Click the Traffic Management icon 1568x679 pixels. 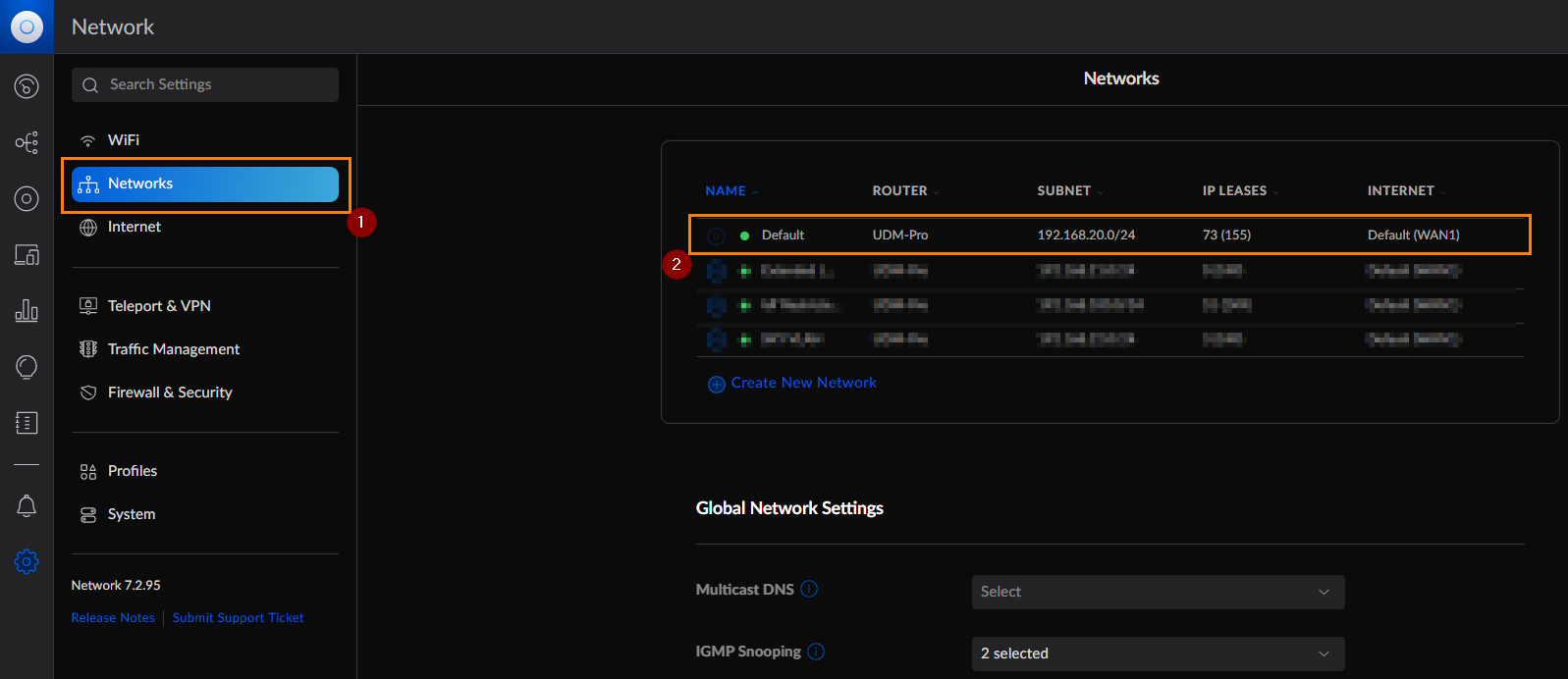pos(88,349)
